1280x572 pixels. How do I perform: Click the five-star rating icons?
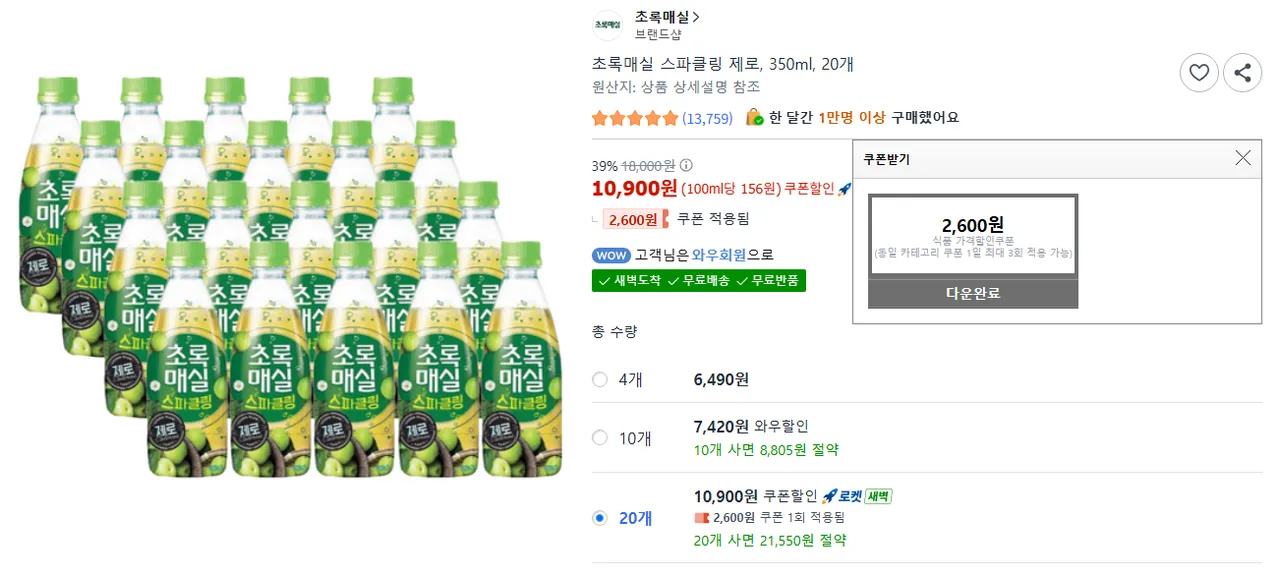point(634,118)
